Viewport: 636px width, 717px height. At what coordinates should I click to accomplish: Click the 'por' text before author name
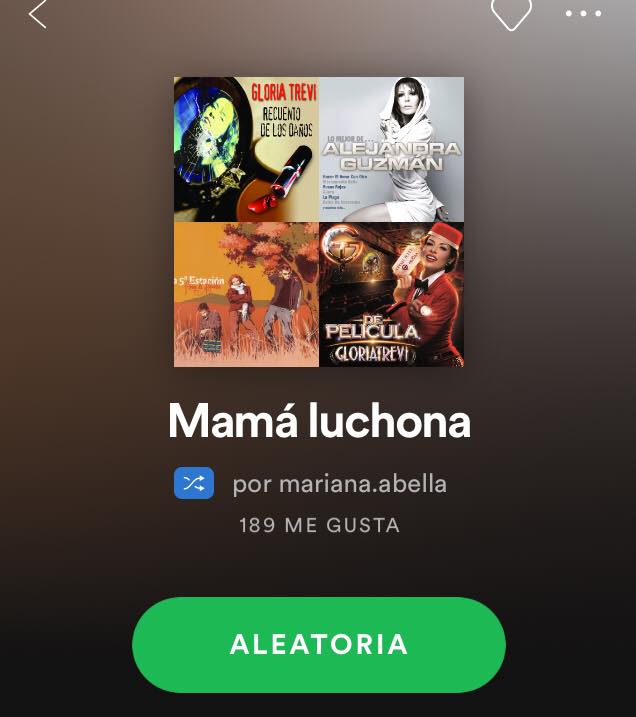tap(252, 485)
